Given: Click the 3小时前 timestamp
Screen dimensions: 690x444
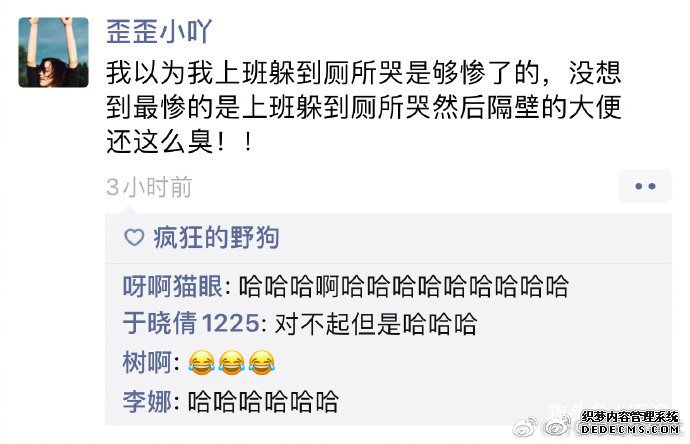Looking at the screenshot, I should click(149, 187).
